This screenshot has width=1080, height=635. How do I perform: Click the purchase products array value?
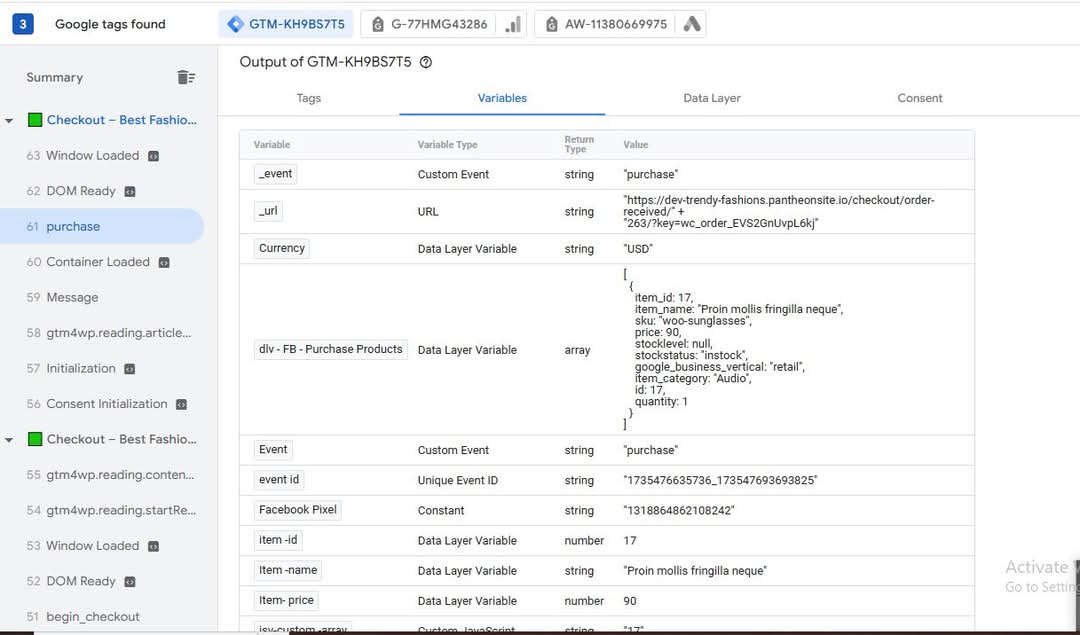click(733, 349)
